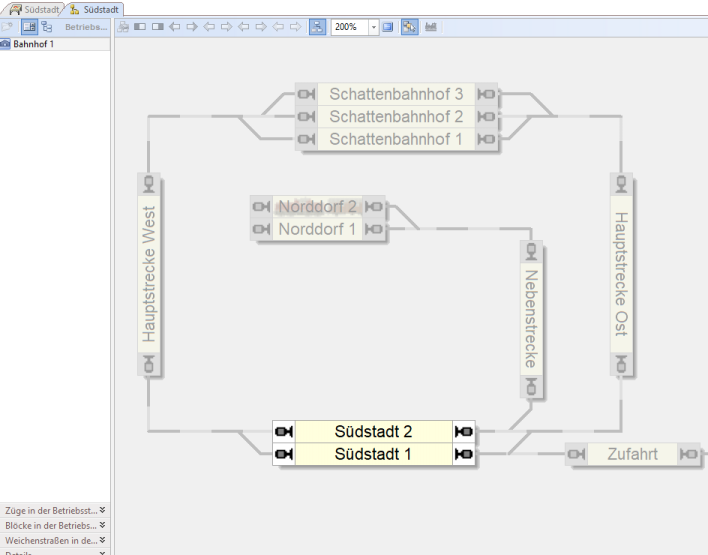The height and width of the screenshot is (555, 708).
Task: Select the Südstadt 1 block
Action: tap(373, 455)
